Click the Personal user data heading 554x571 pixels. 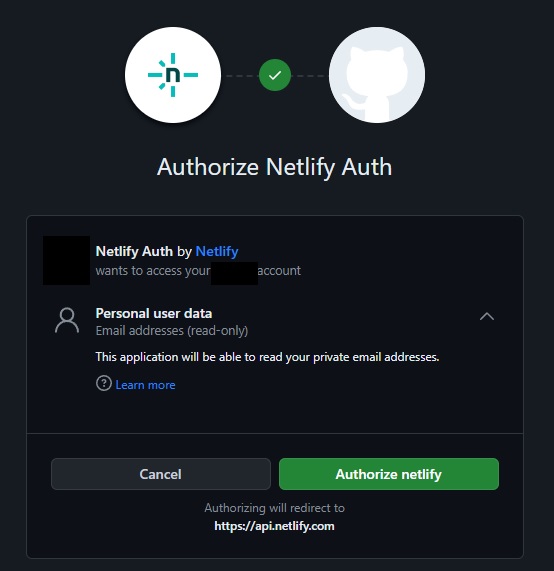pyautogui.click(x=154, y=314)
